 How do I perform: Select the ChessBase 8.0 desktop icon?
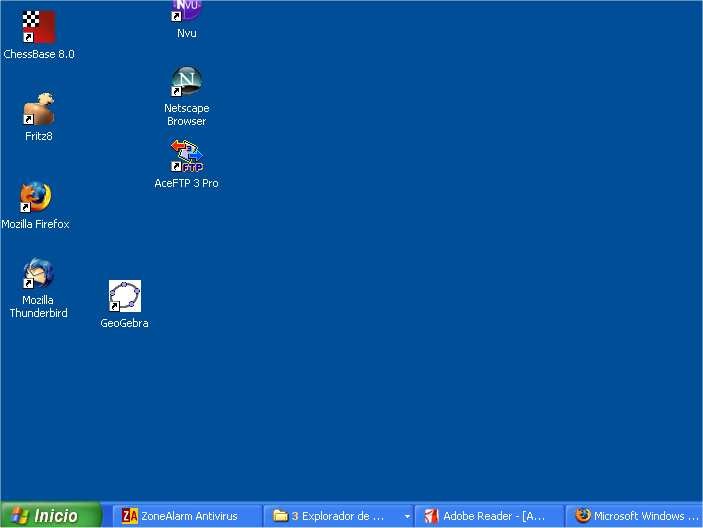(x=39, y=27)
